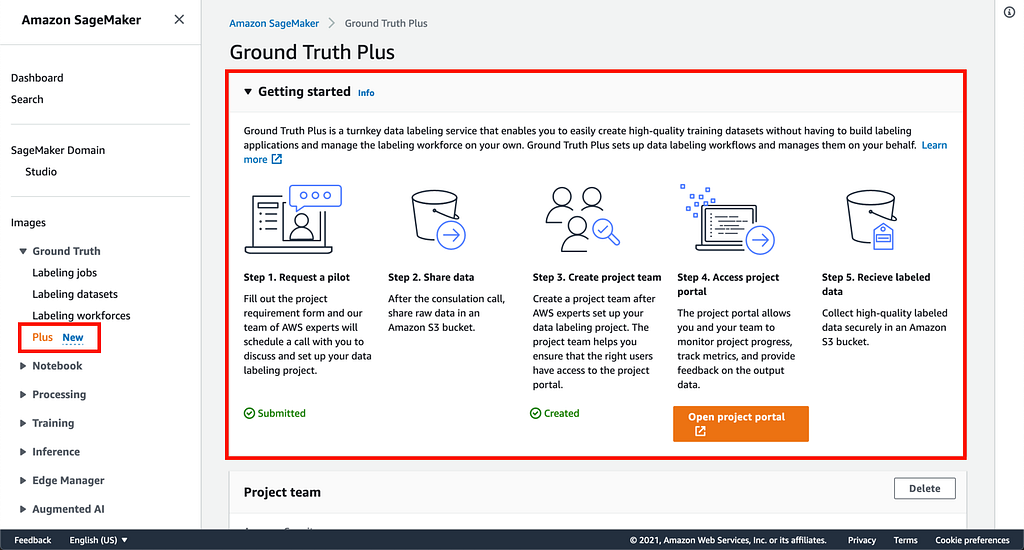Screen dimensions: 1024x550
Task: Open SageMaker Domain
Action: [x=57, y=150]
